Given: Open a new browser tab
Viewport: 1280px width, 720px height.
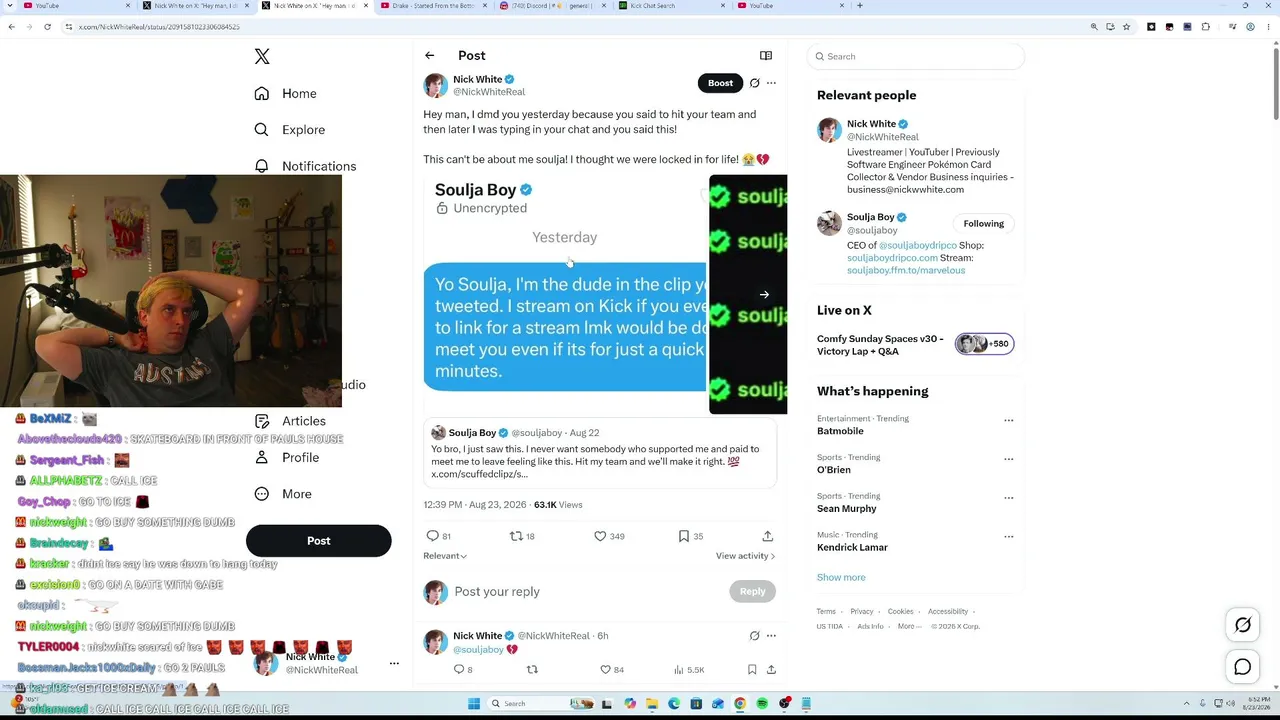Looking at the screenshot, I should (860, 6).
